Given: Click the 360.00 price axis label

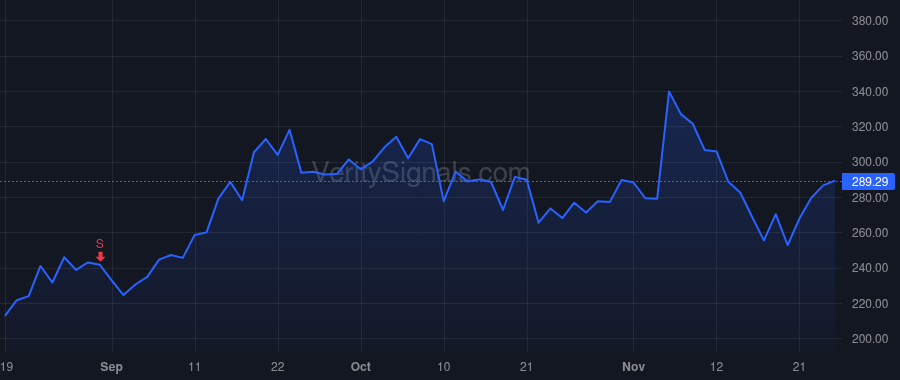Looking at the screenshot, I should coord(869,56).
